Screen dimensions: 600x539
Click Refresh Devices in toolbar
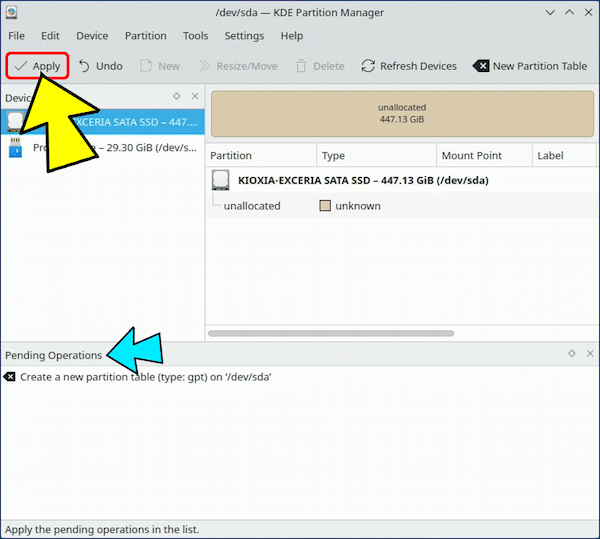pos(408,66)
